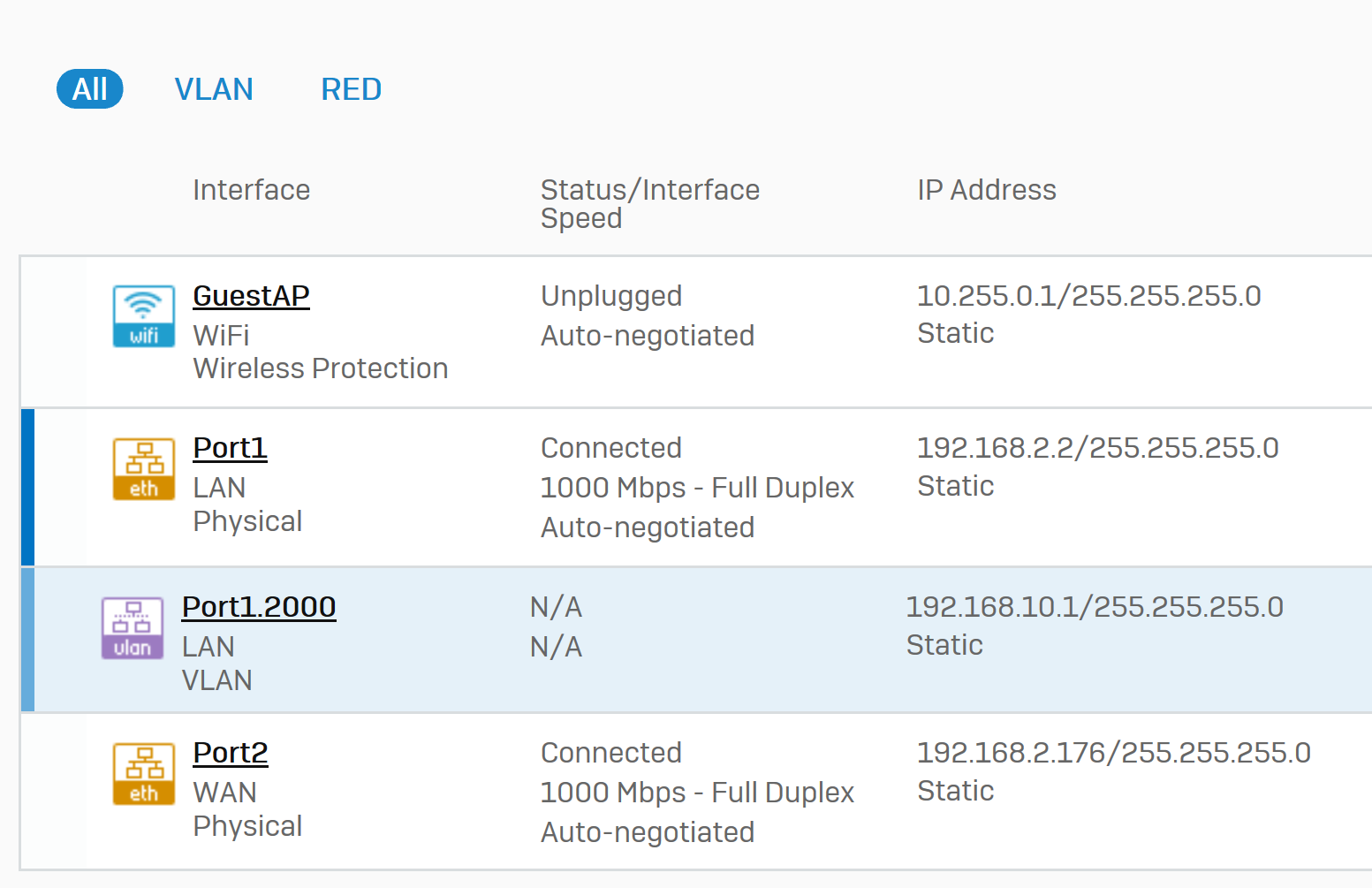Collapse Port1 using its dark blue sidebar
1372x888 pixels.
(x=27, y=487)
